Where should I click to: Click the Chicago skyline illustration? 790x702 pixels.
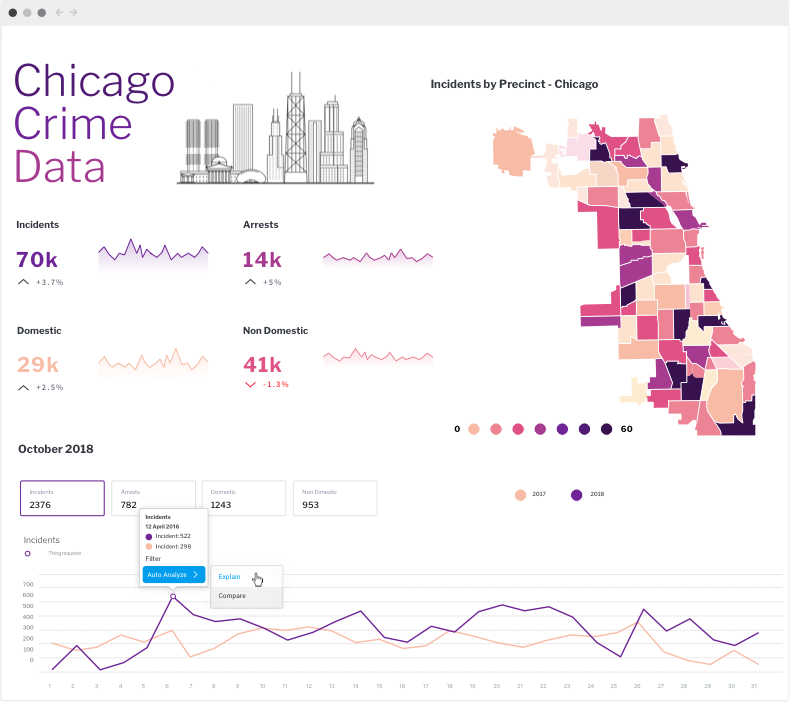(276, 128)
